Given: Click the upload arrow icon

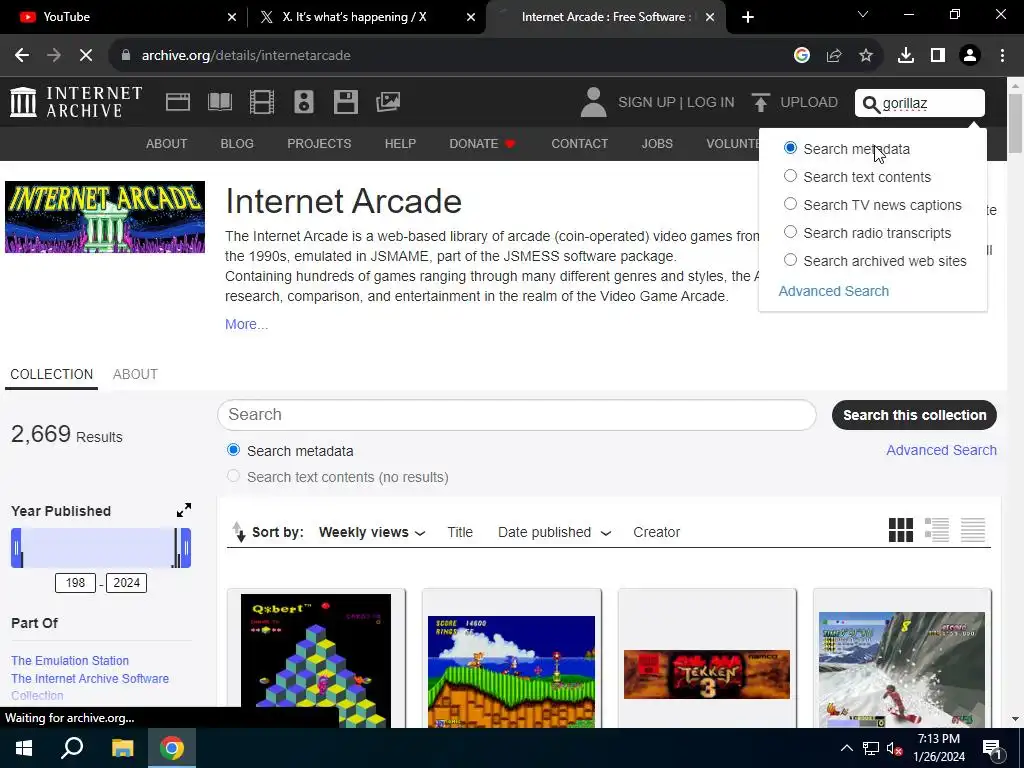Looking at the screenshot, I should tap(760, 103).
